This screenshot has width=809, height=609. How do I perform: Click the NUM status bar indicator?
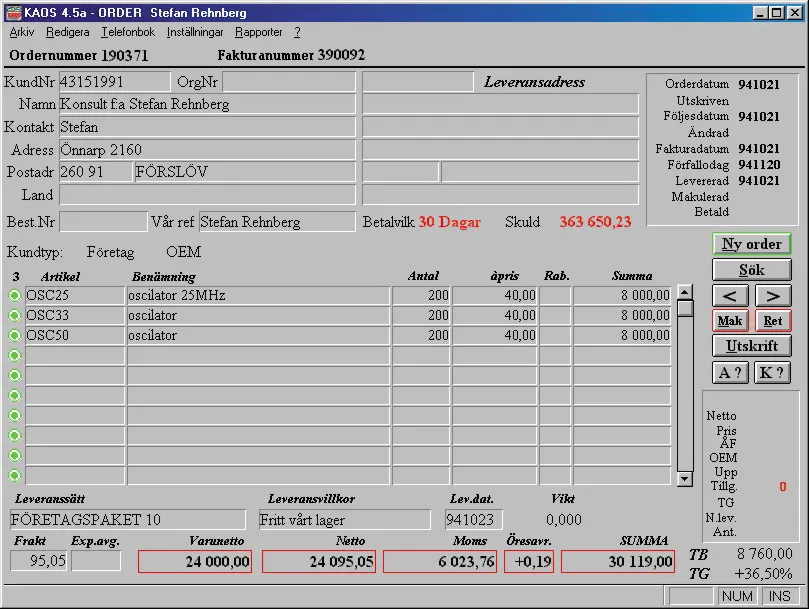coord(737,596)
